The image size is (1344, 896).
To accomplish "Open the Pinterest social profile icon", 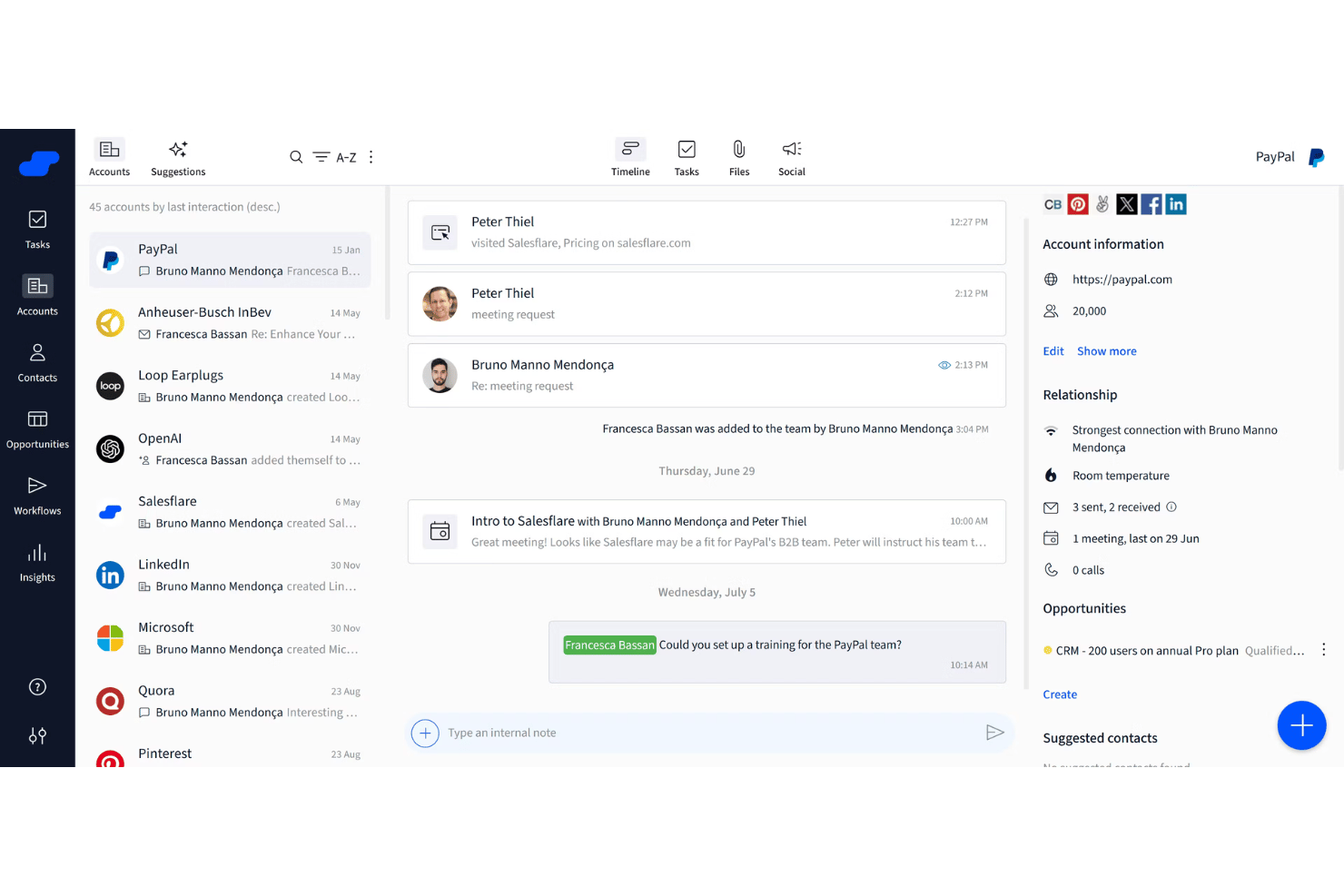I will pyautogui.click(x=1078, y=204).
